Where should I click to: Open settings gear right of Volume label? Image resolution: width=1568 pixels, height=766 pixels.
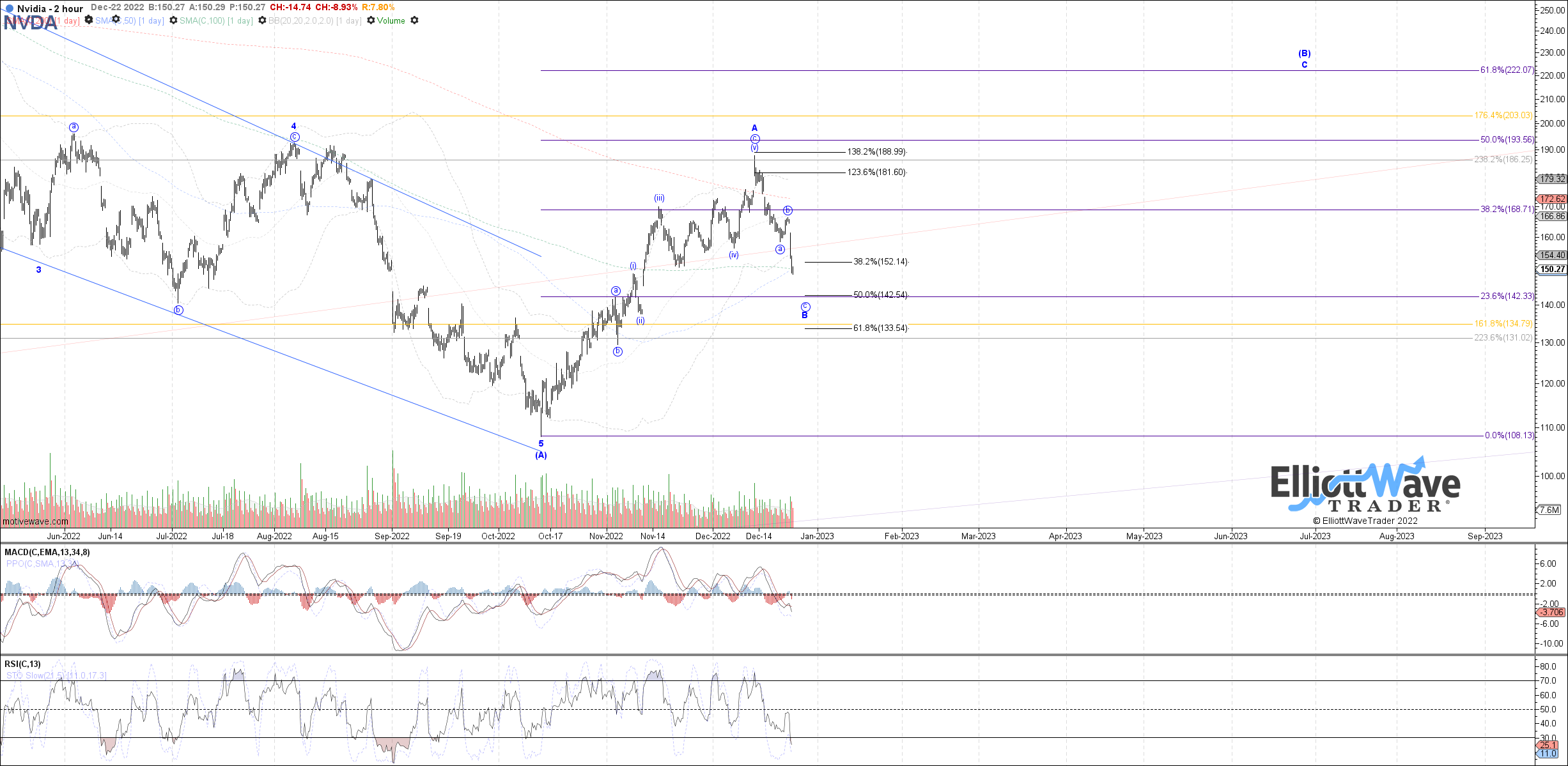coord(414,20)
